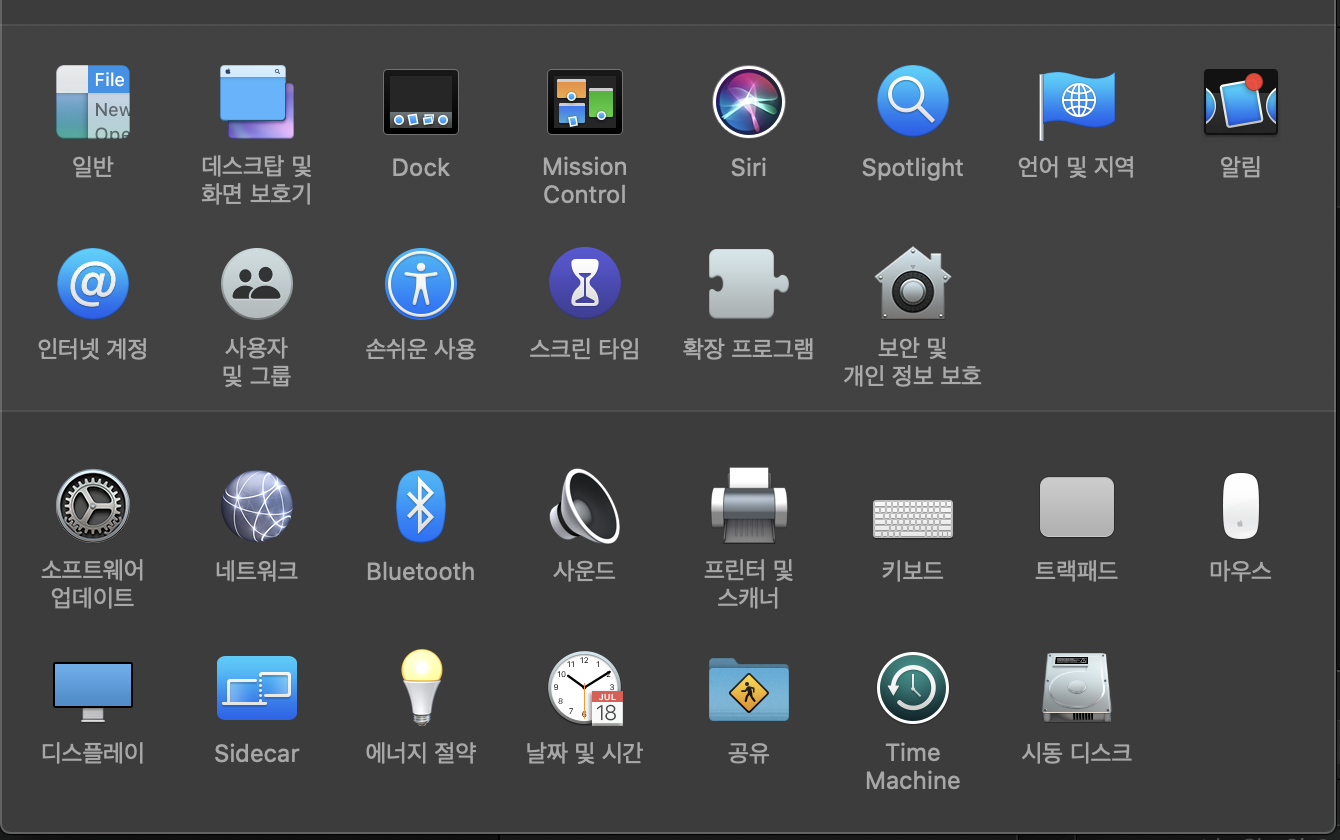
Task: Open the 네트워크 globe icon
Action: click(x=257, y=506)
